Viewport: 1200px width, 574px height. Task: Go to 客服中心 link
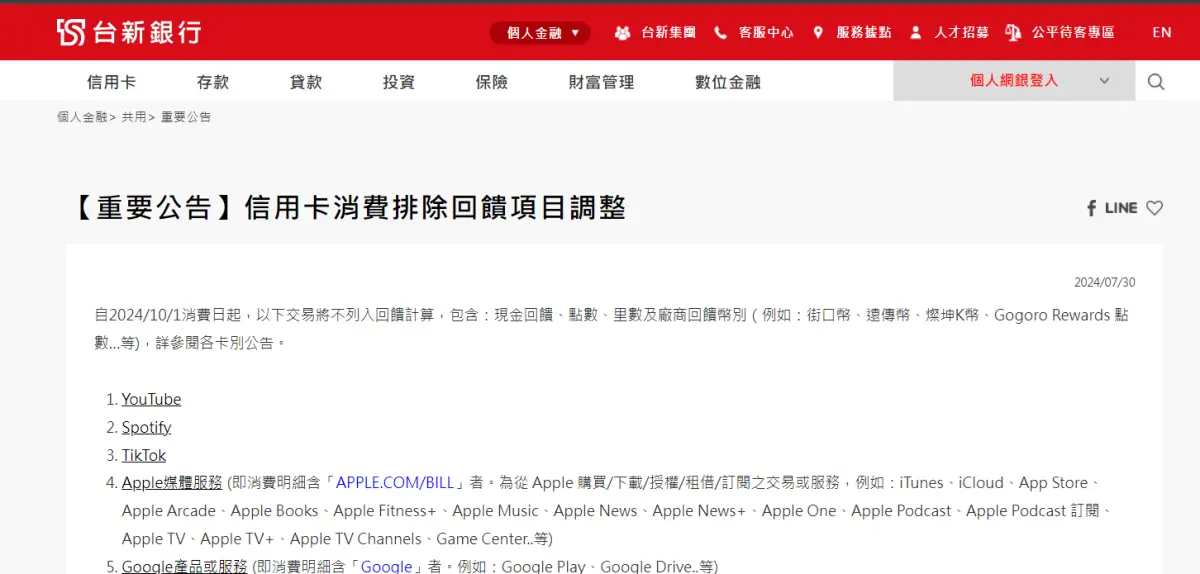pos(766,33)
